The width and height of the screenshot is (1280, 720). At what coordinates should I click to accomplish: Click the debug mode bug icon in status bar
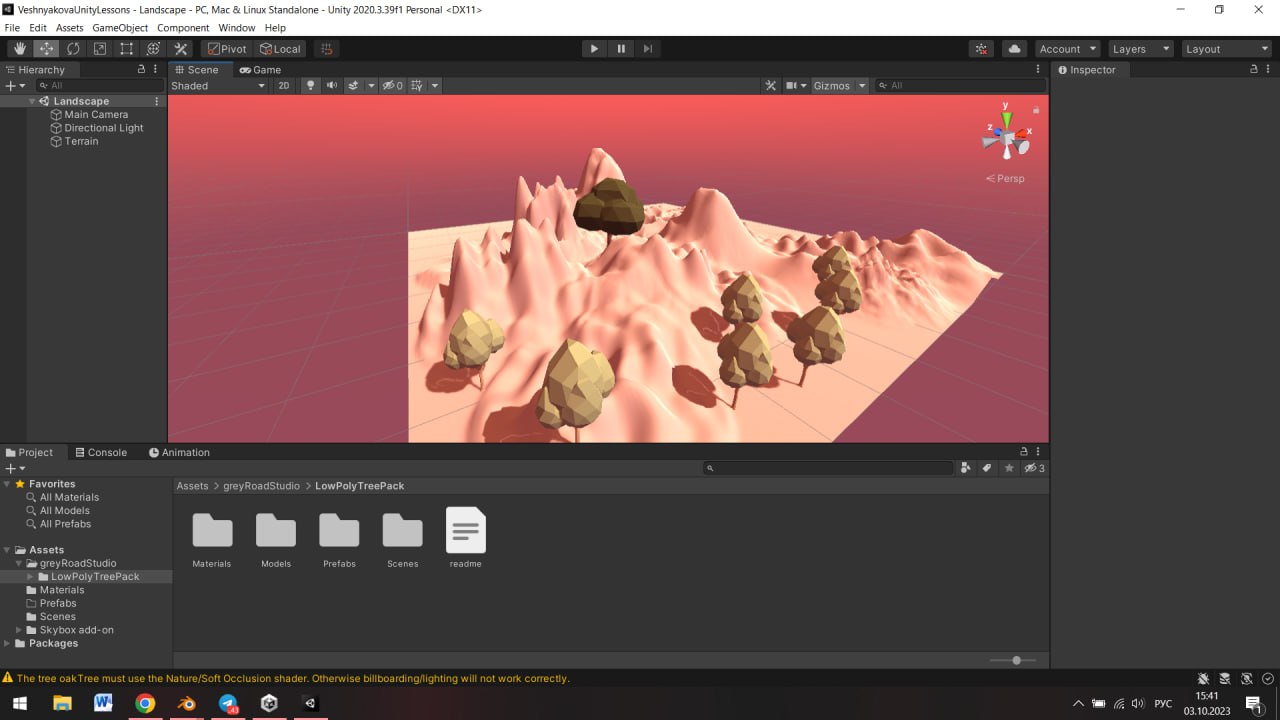pyautogui.click(x=1203, y=678)
